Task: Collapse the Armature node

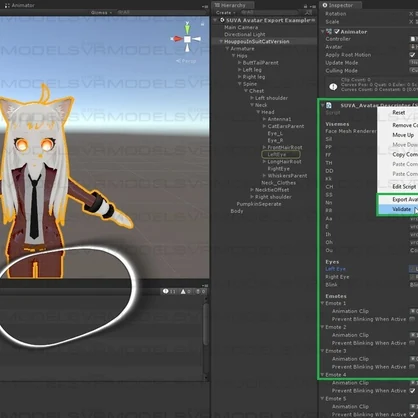Action: (x=227, y=49)
